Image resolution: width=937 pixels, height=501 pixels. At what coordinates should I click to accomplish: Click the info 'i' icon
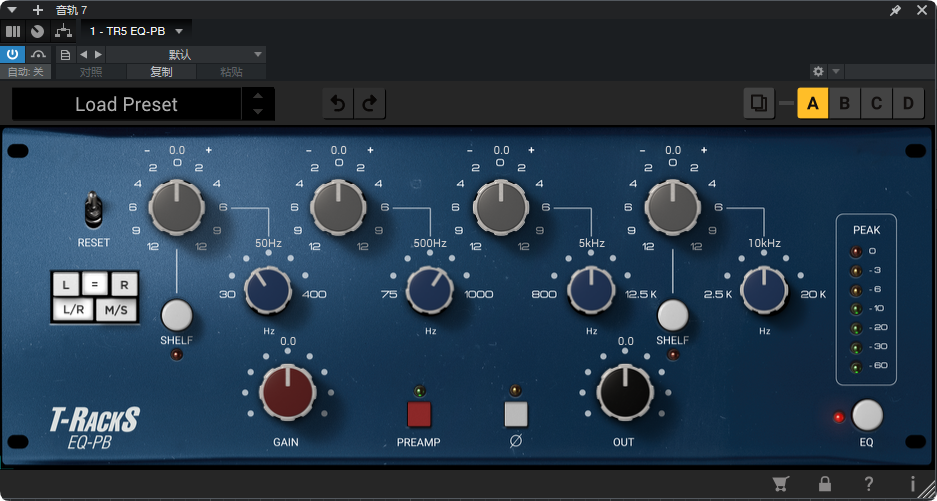pos(912,483)
